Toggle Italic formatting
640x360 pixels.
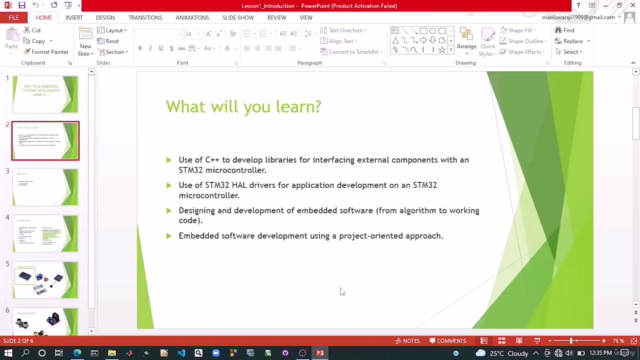(x=150, y=49)
